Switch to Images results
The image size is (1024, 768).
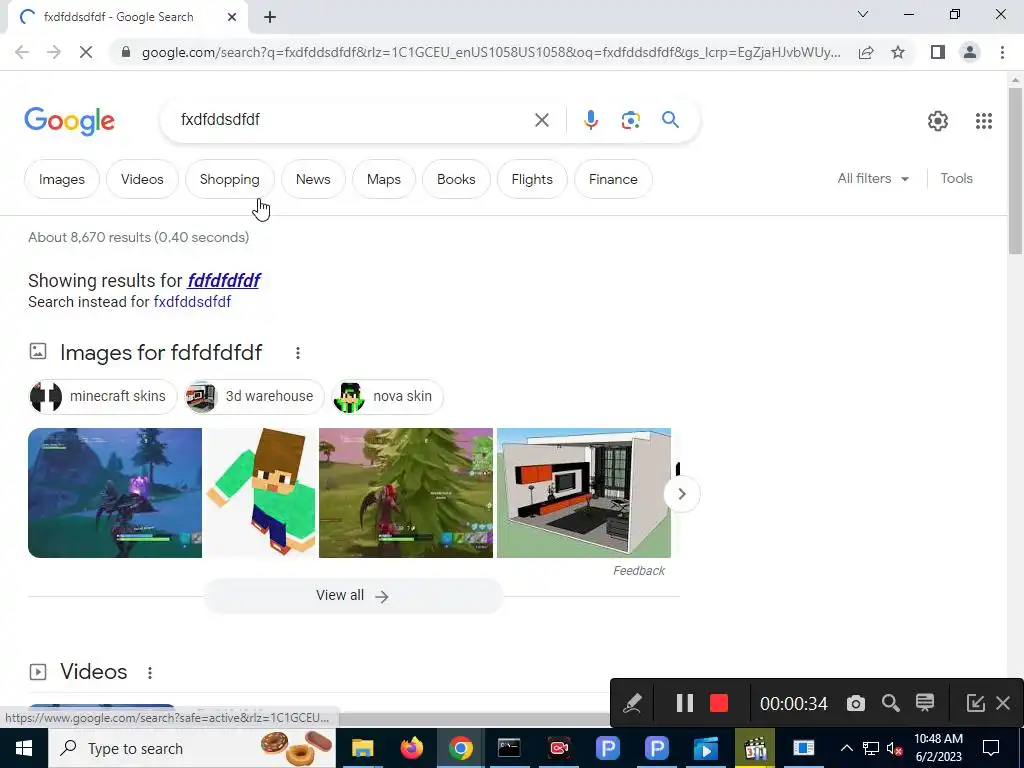click(62, 179)
